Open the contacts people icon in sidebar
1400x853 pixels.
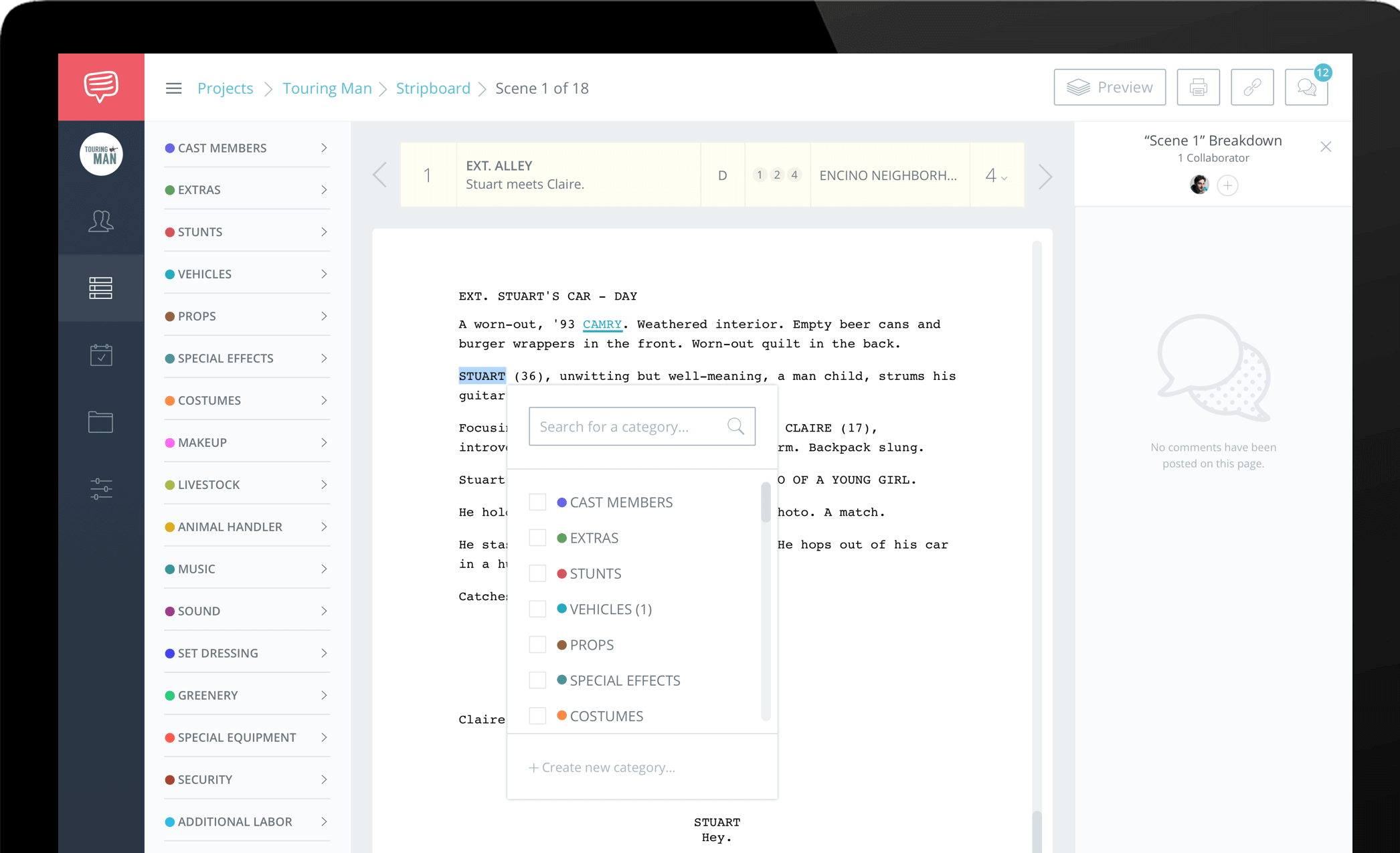[x=101, y=221]
